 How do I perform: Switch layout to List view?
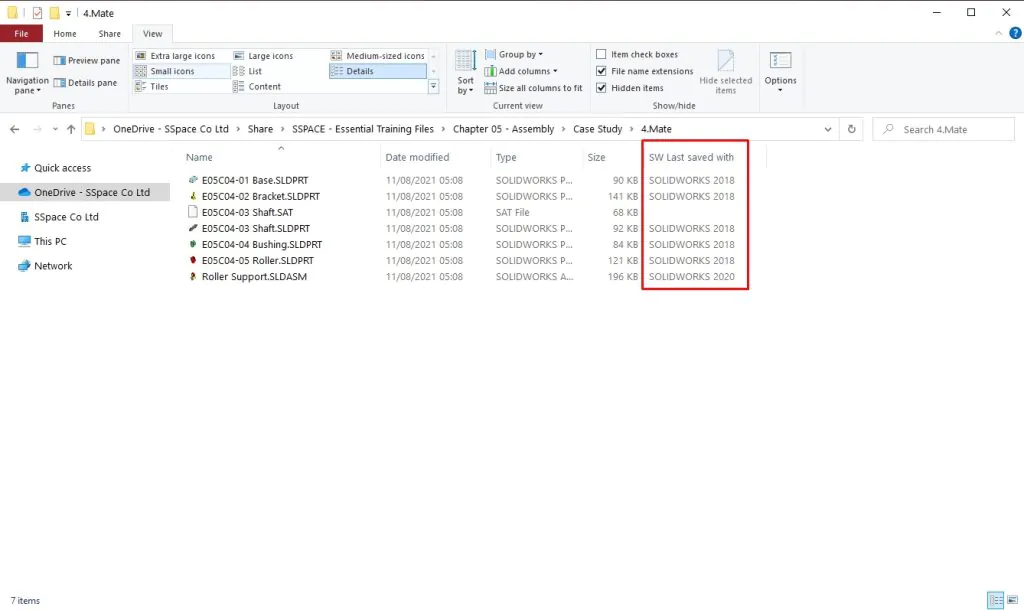(x=247, y=71)
